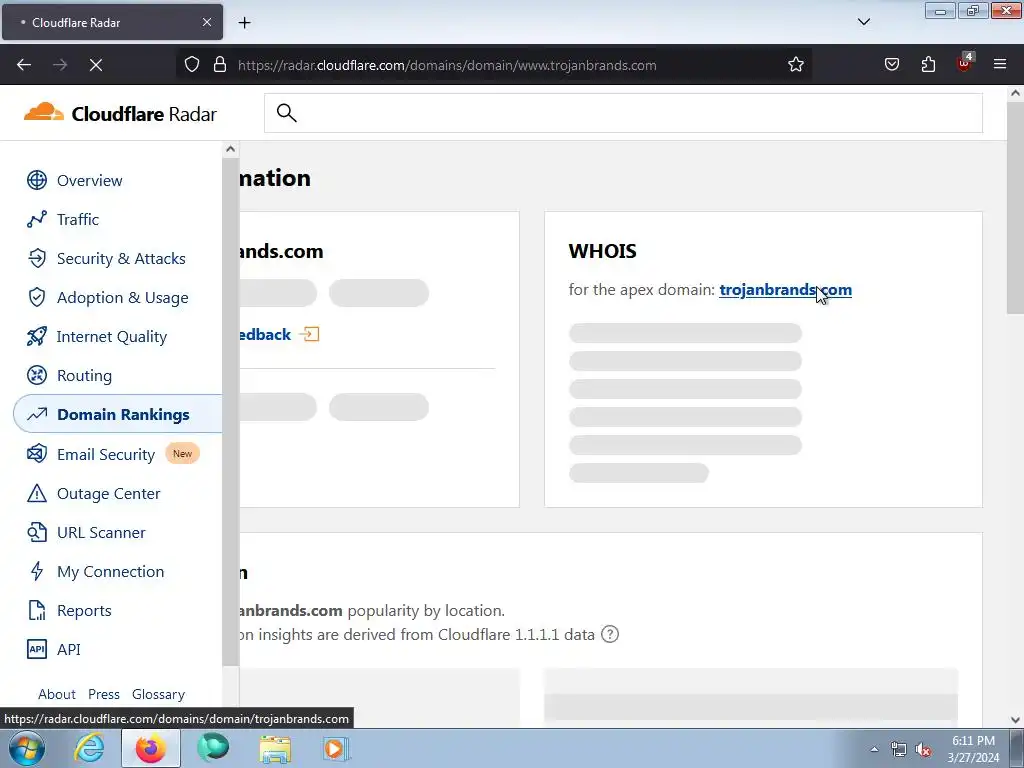Screen dimensions: 1024x768
Task: Bookmark this page with star icon
Action: pyautogui.click(x=795, y=65)
